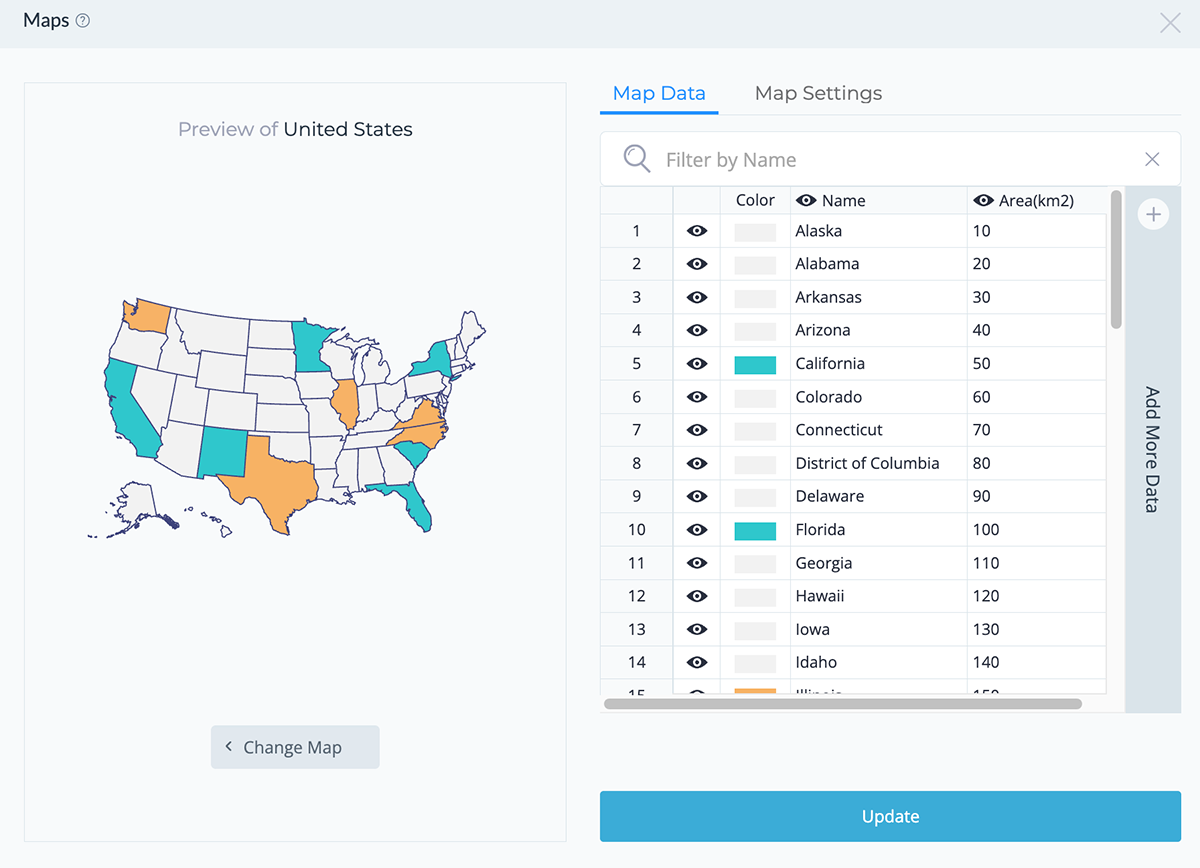Toggle visibility of California row
This screenshot has width=1200, height=868.
pos(697,364)
